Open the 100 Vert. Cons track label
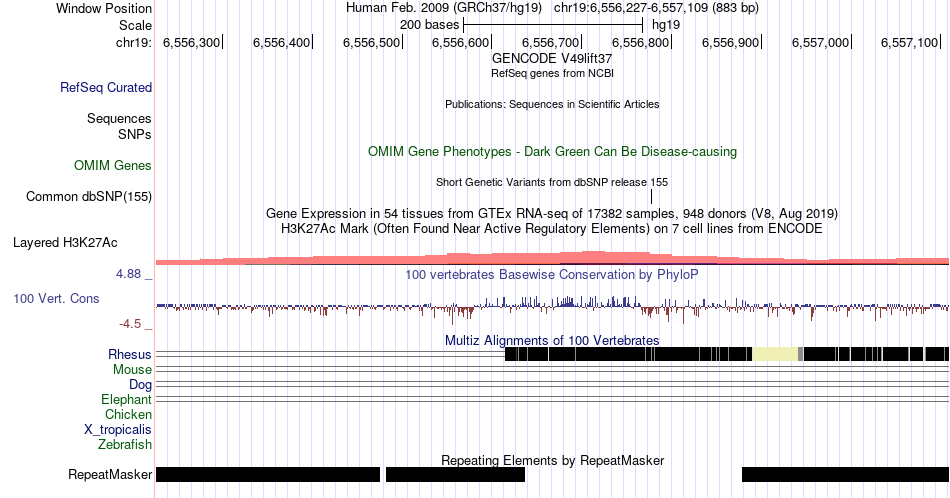 (x=56, y=298)
